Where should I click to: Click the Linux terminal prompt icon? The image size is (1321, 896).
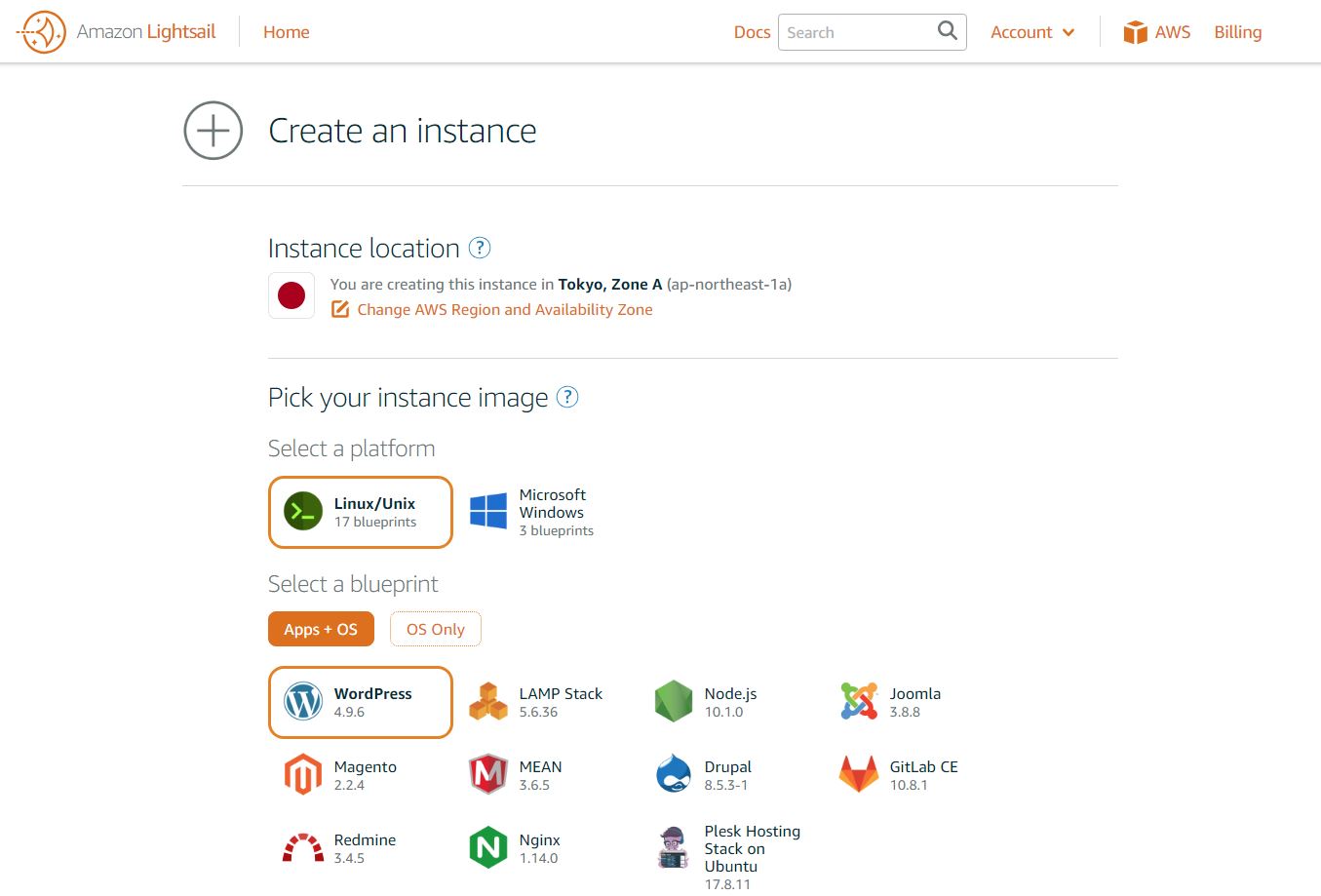303,511
